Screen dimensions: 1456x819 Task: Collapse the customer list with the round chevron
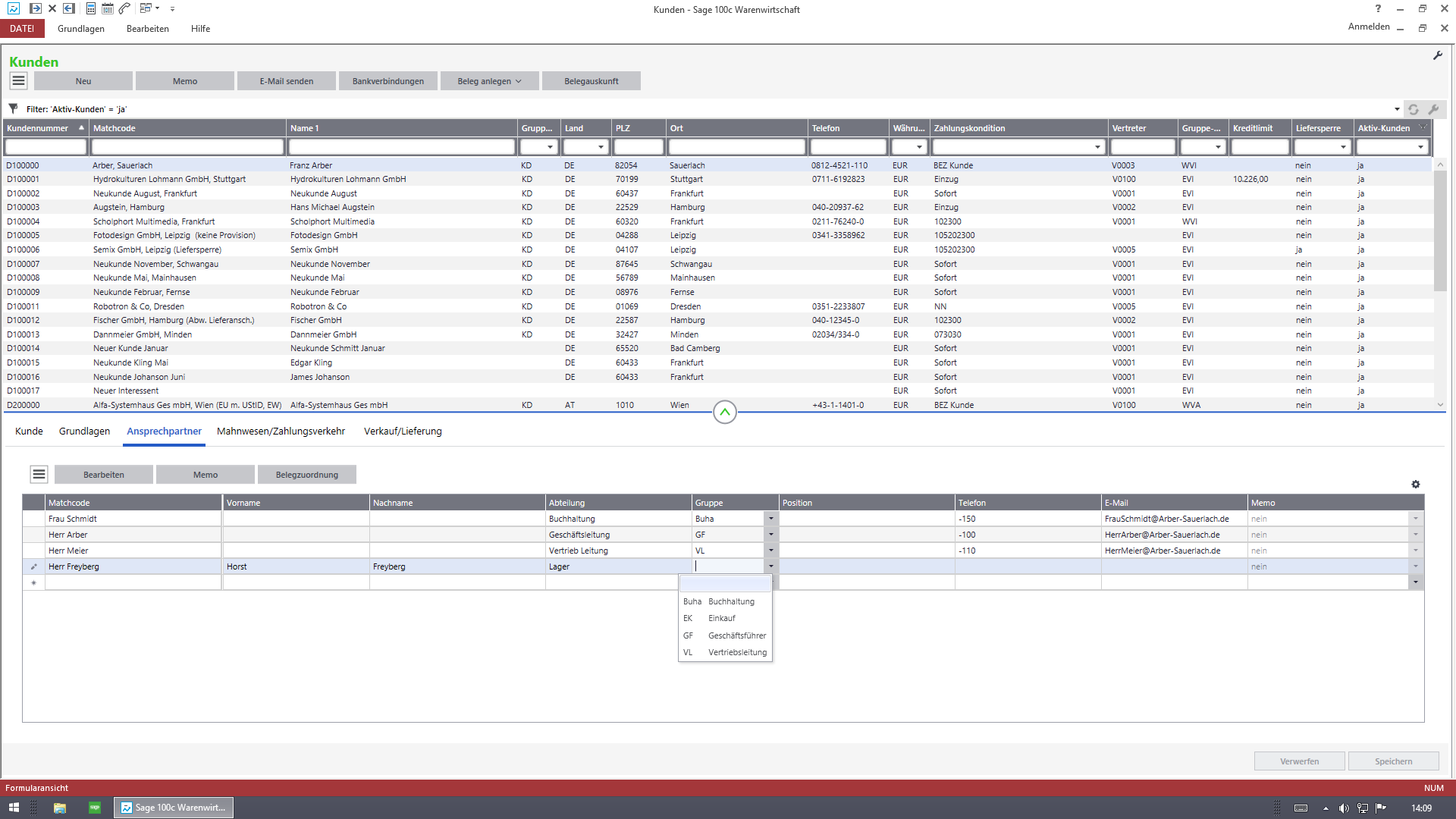click(x=725, y=412)
